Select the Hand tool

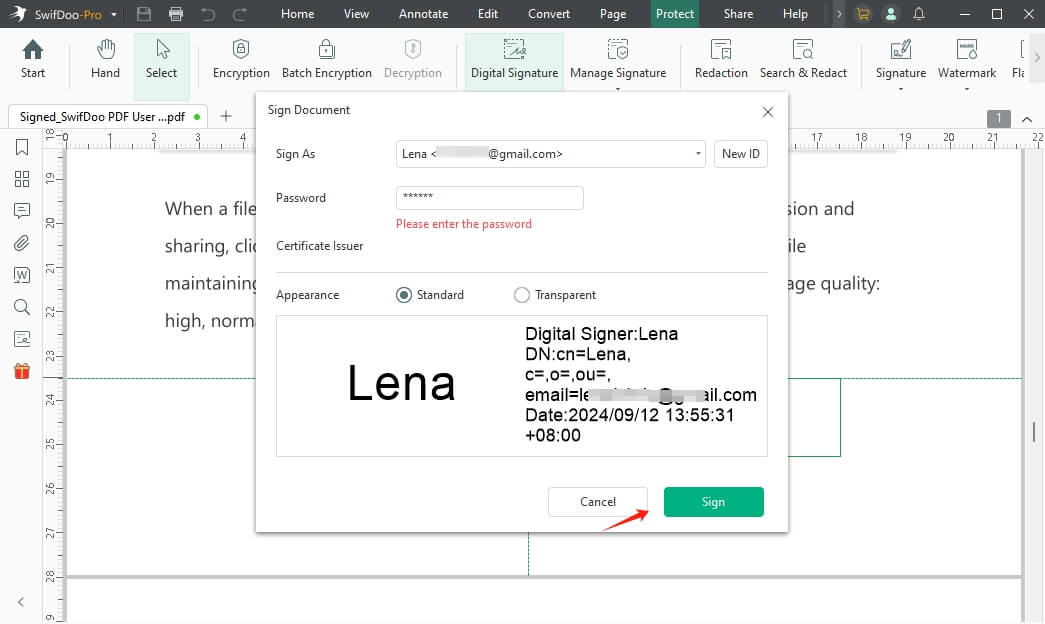105,60
